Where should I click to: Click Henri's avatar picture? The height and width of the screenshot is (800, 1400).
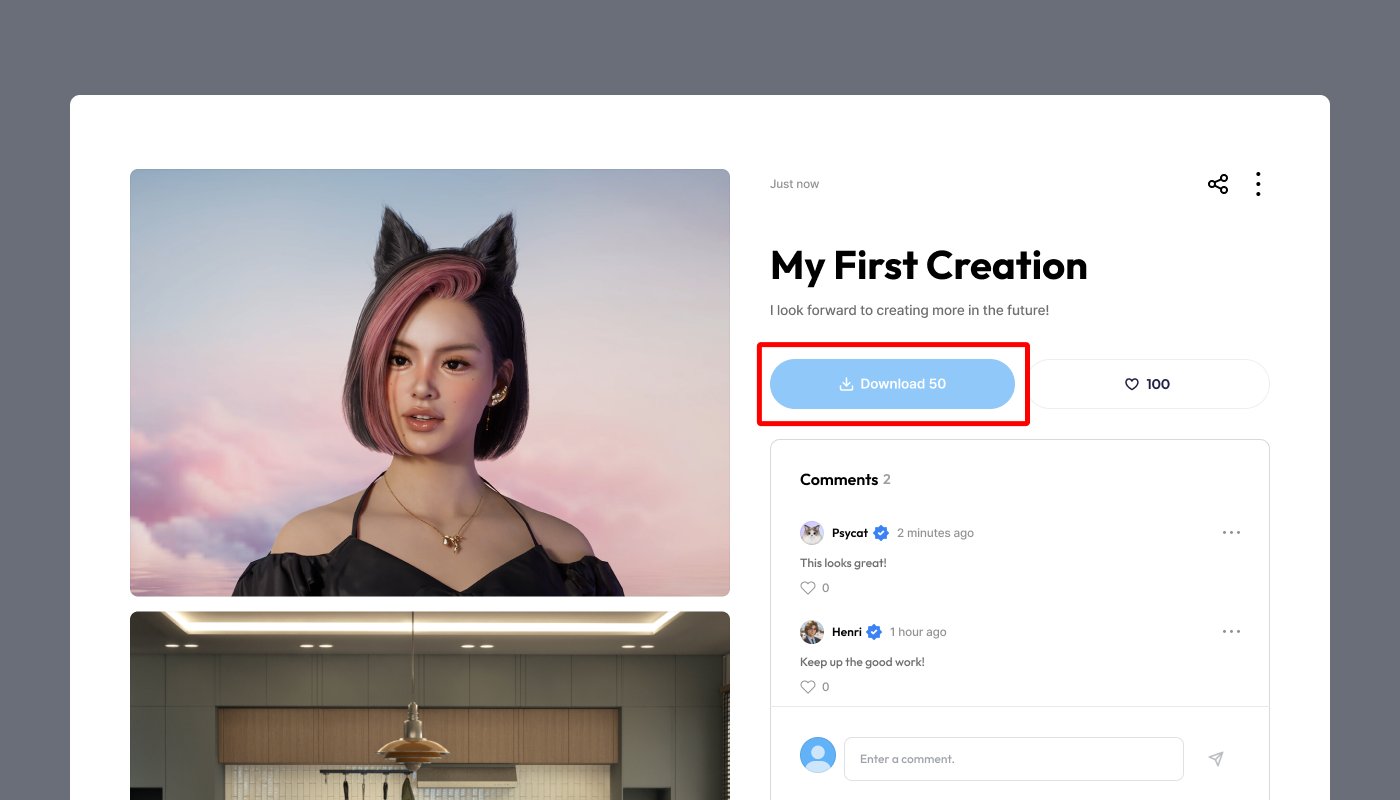coord(812,632)
